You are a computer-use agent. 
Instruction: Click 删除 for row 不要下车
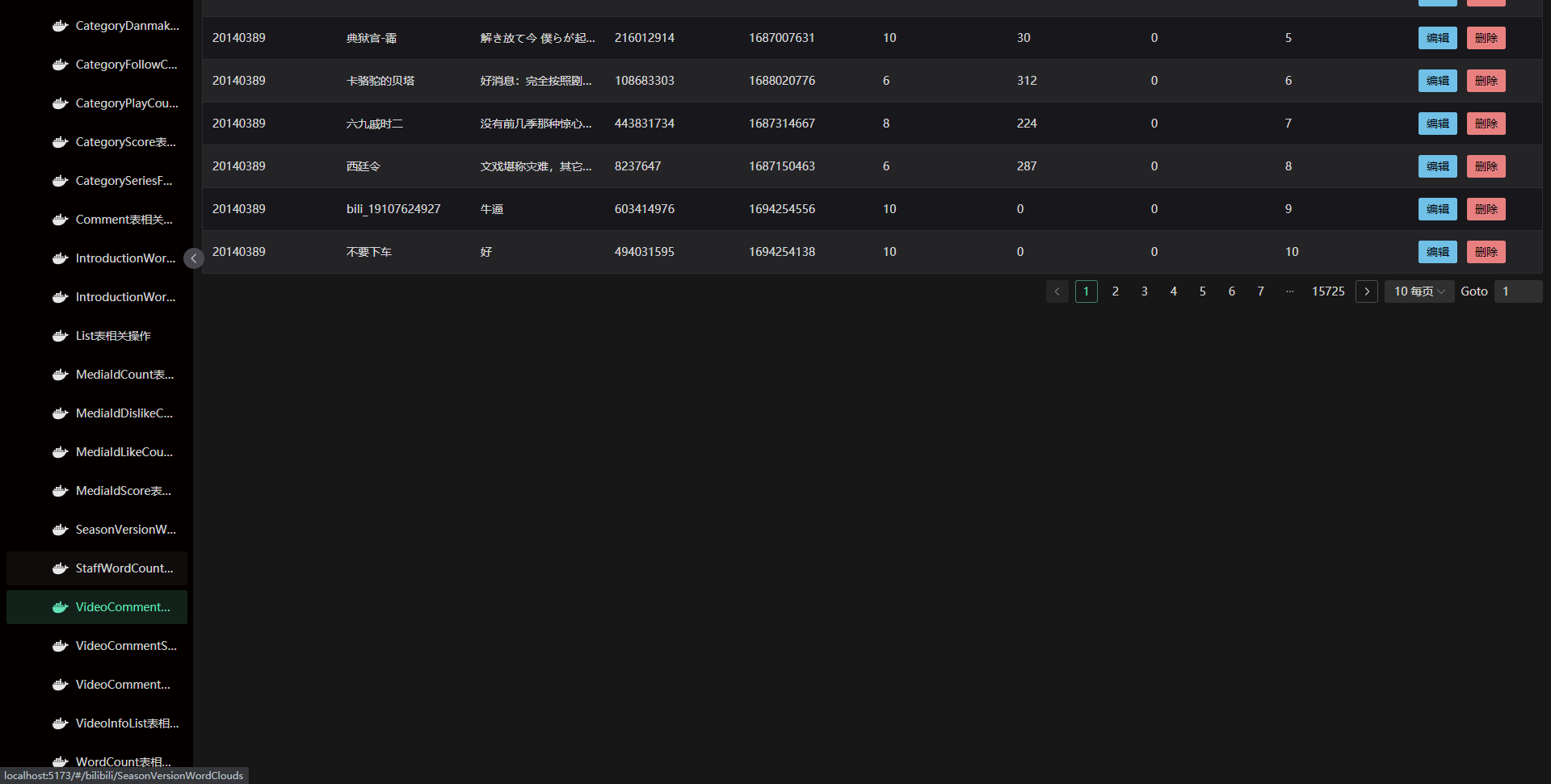point(1486,252)
